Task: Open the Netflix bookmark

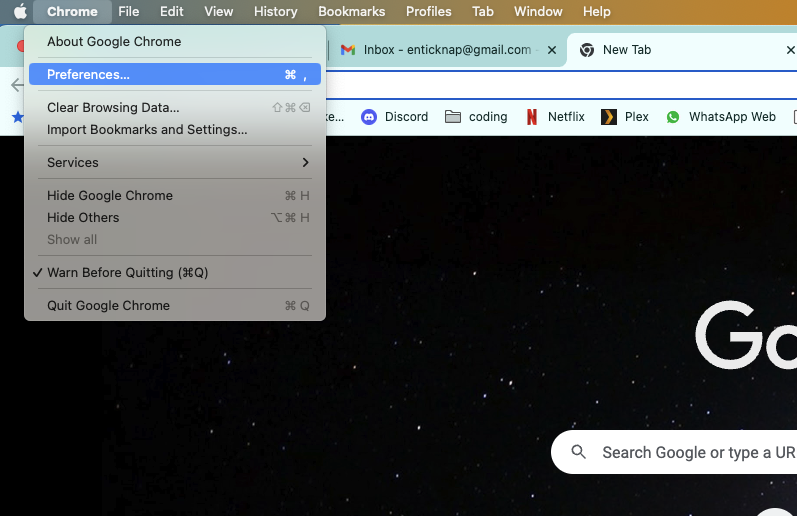Action: click(x=555, y=117)
